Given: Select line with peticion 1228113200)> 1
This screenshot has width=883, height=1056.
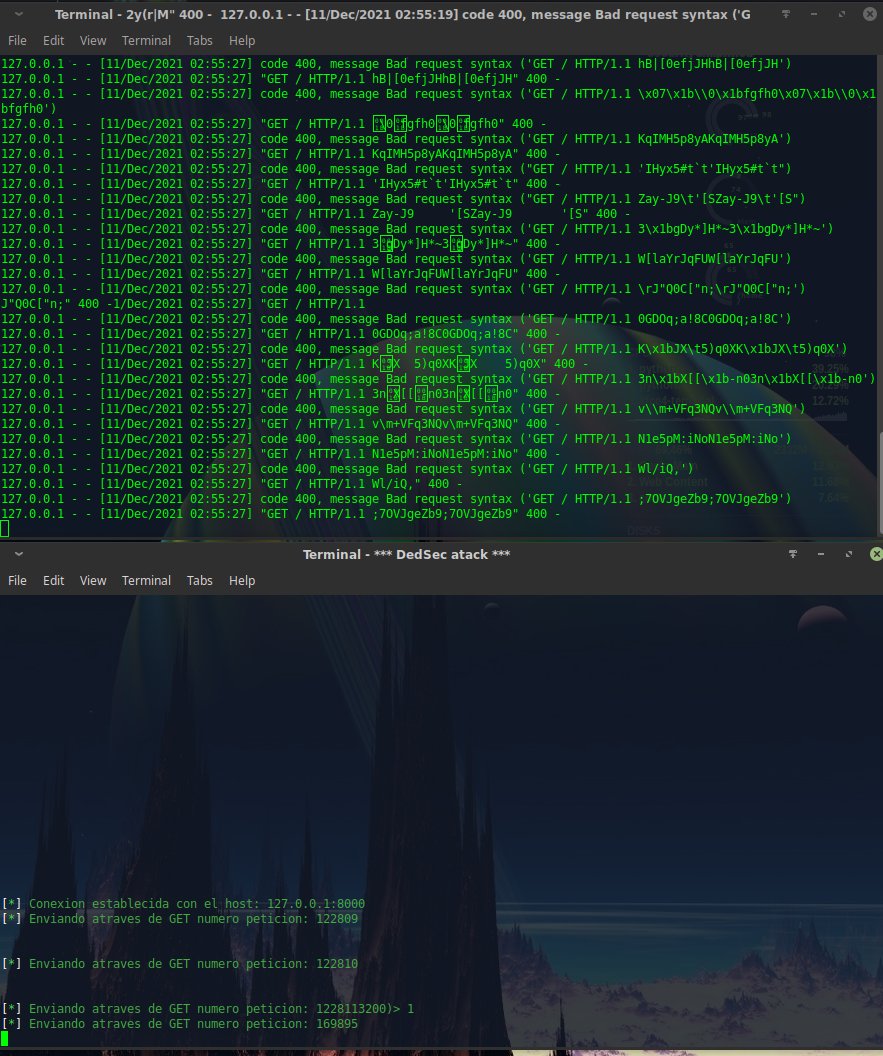Looking at the screenshot, I should (207, 1009).
